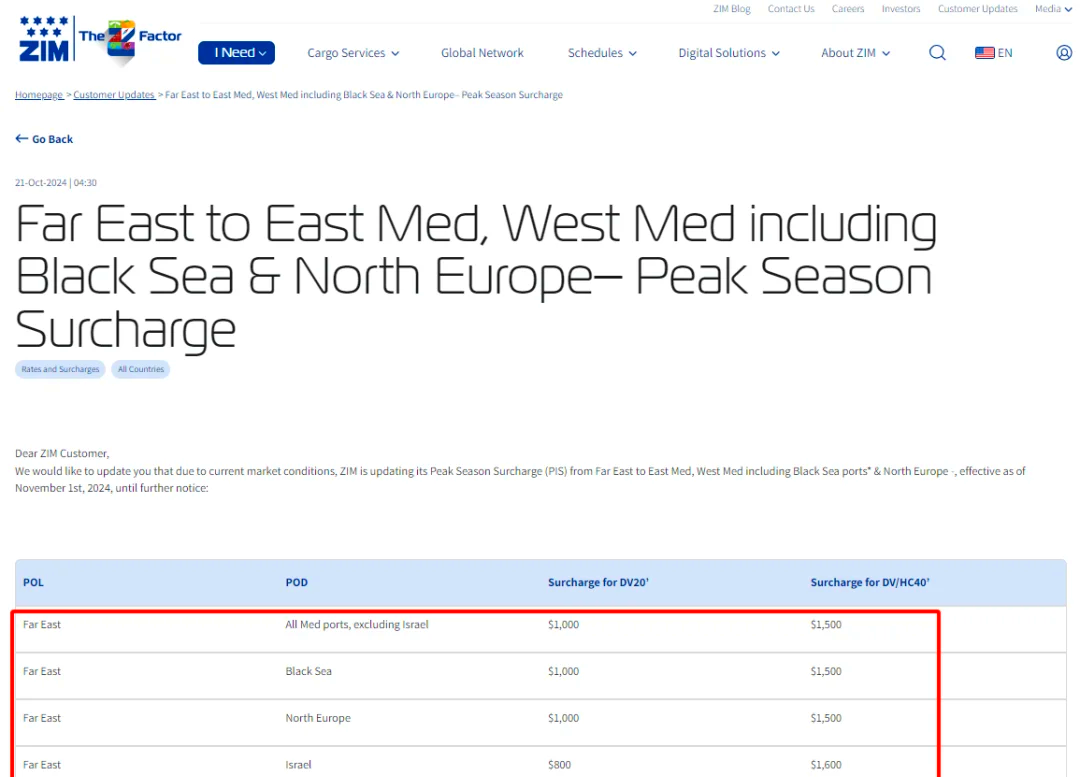Expand the I Need dropdown
This screenshot has width=1080, height=777.
pos(236,53)
